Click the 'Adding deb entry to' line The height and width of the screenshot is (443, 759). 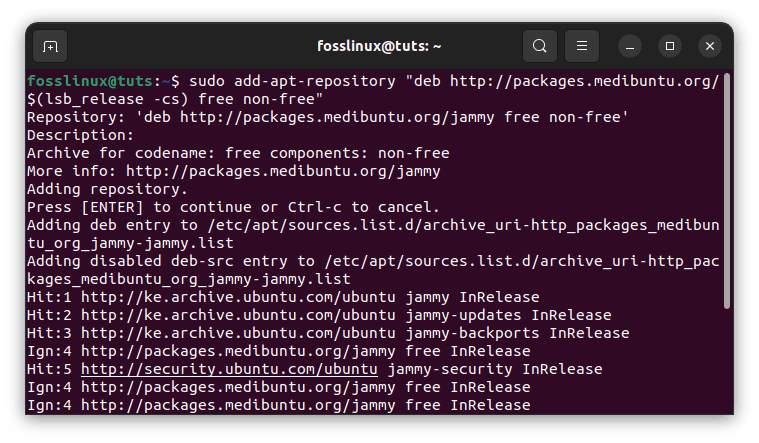pyautogui.click(x=373, y=225)
